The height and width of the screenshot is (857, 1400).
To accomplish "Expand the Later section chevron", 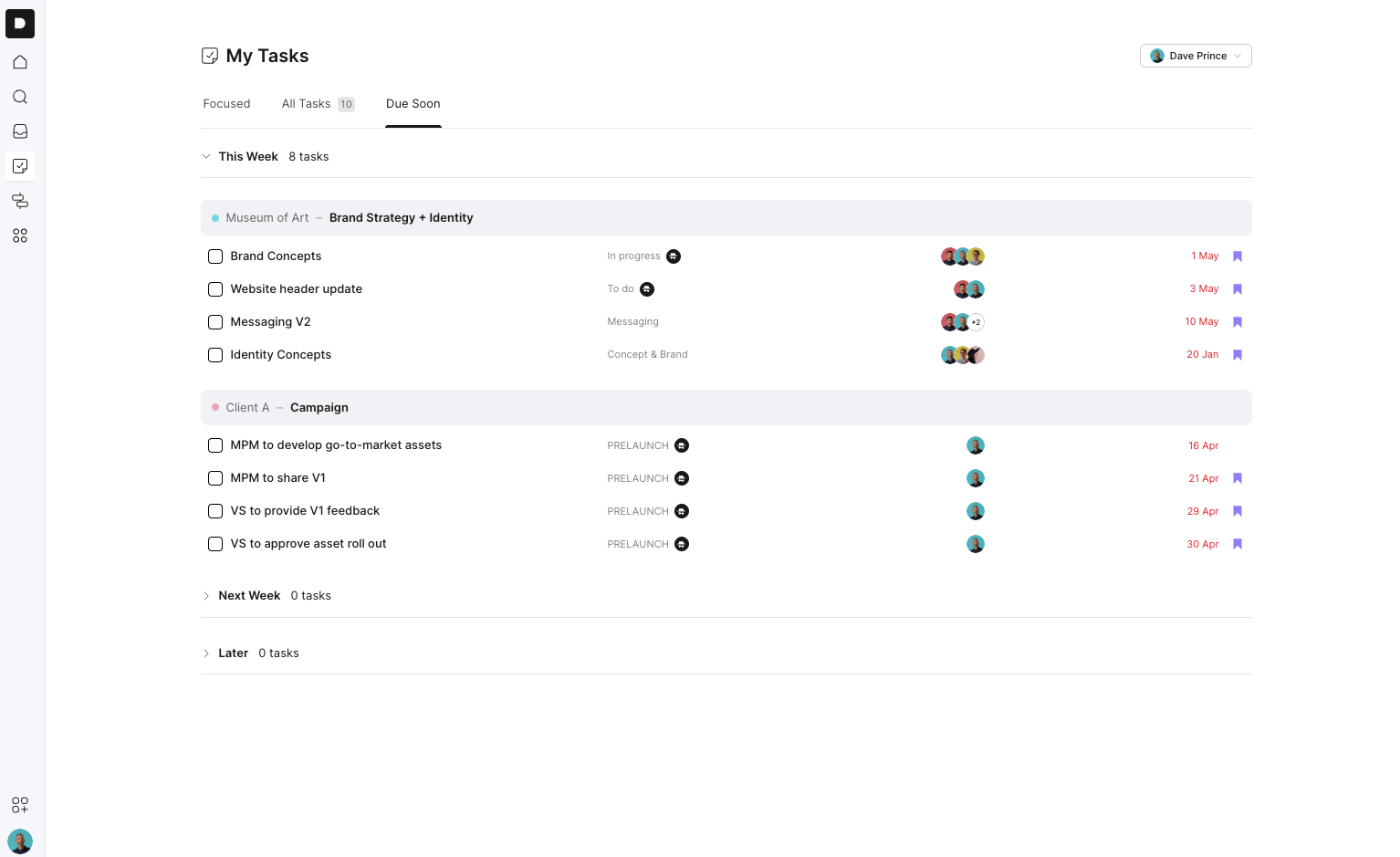I will coord(206,653).
